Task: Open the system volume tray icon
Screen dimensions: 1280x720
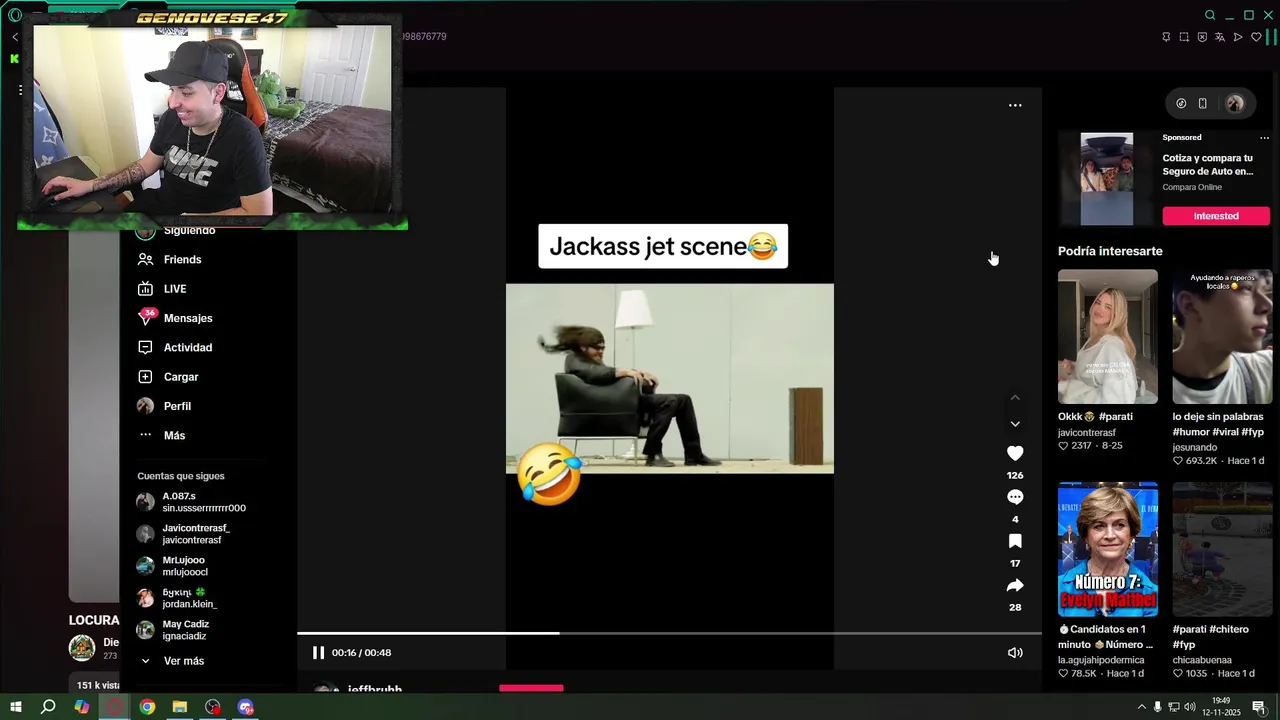Action: [x=1189, y=707]
